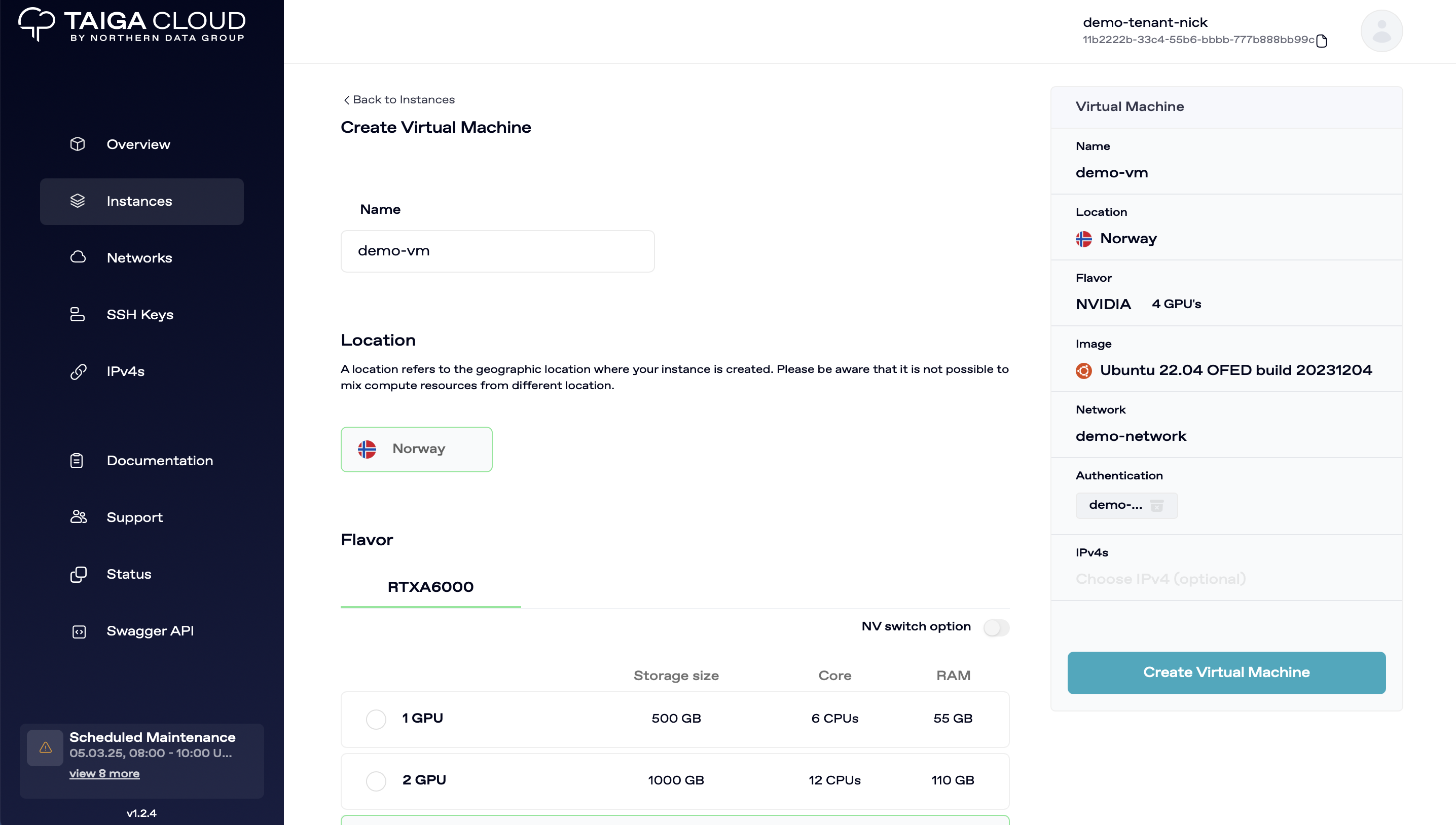This screenshot has width=1456, height=825.
Task: Select the Norway location card
Action: point(416,449)
